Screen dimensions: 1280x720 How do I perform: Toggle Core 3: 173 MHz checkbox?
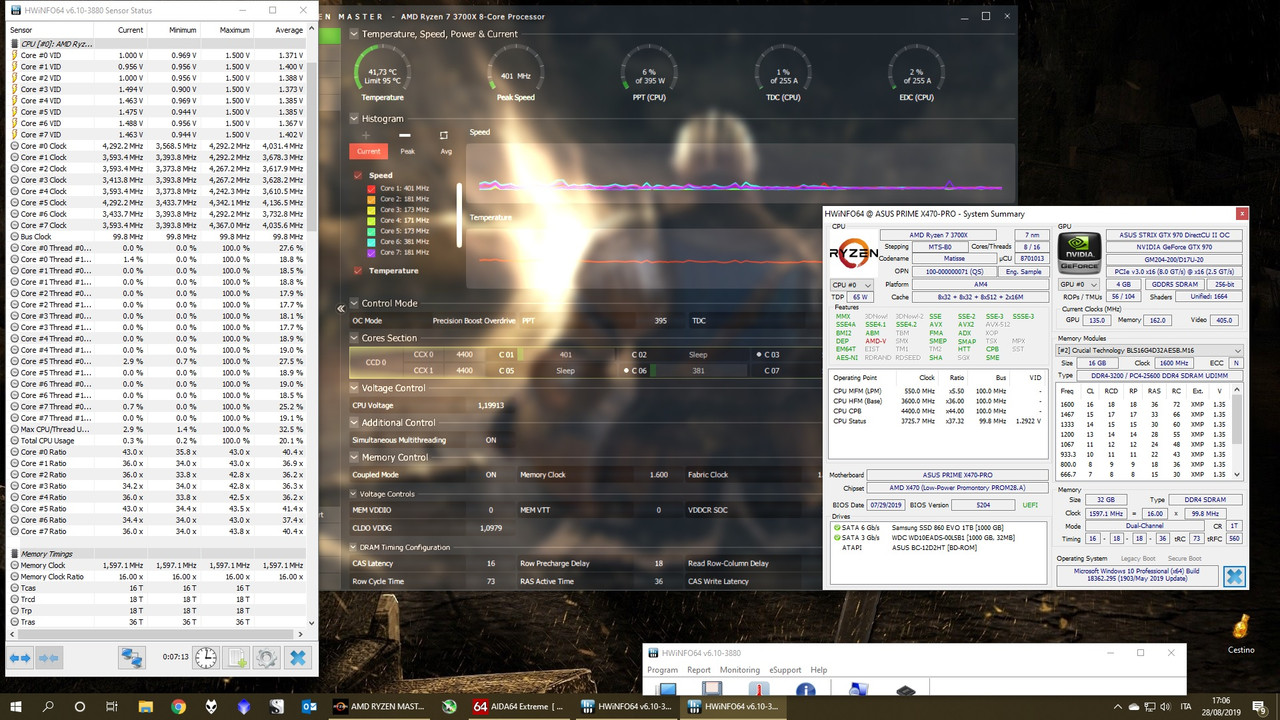(371, 209)
